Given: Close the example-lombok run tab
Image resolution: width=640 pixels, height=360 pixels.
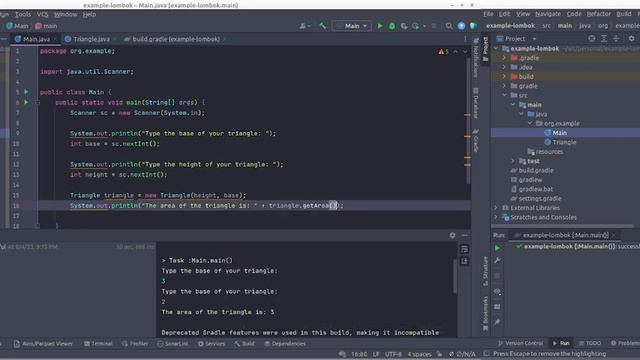Looking at the screenshot, I should [613, 235].
